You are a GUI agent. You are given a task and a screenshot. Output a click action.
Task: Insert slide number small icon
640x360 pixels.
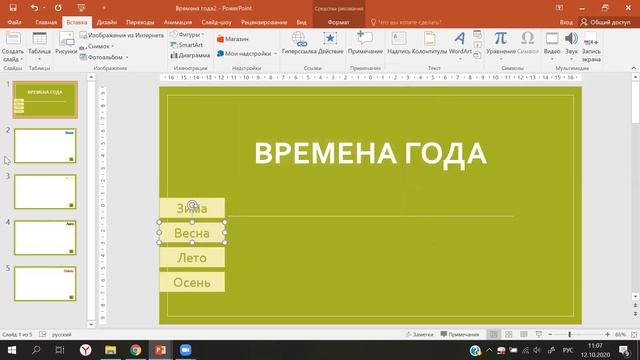[x=478, y=44]
